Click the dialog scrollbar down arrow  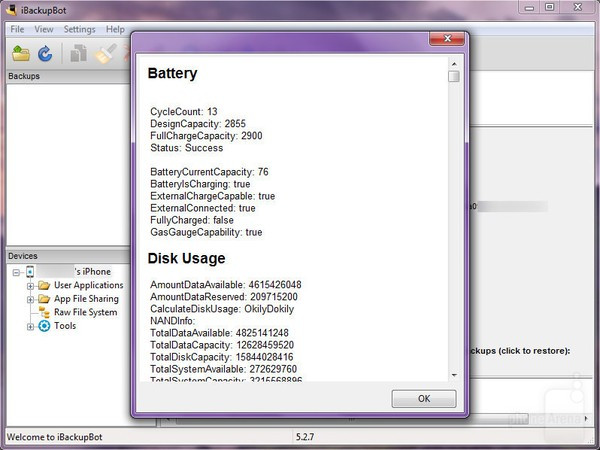(x=454, y=375)
